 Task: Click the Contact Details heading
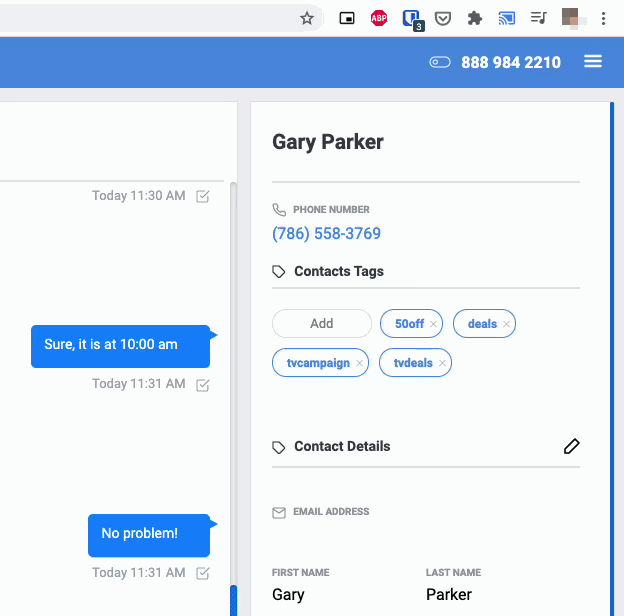(342, 446)
